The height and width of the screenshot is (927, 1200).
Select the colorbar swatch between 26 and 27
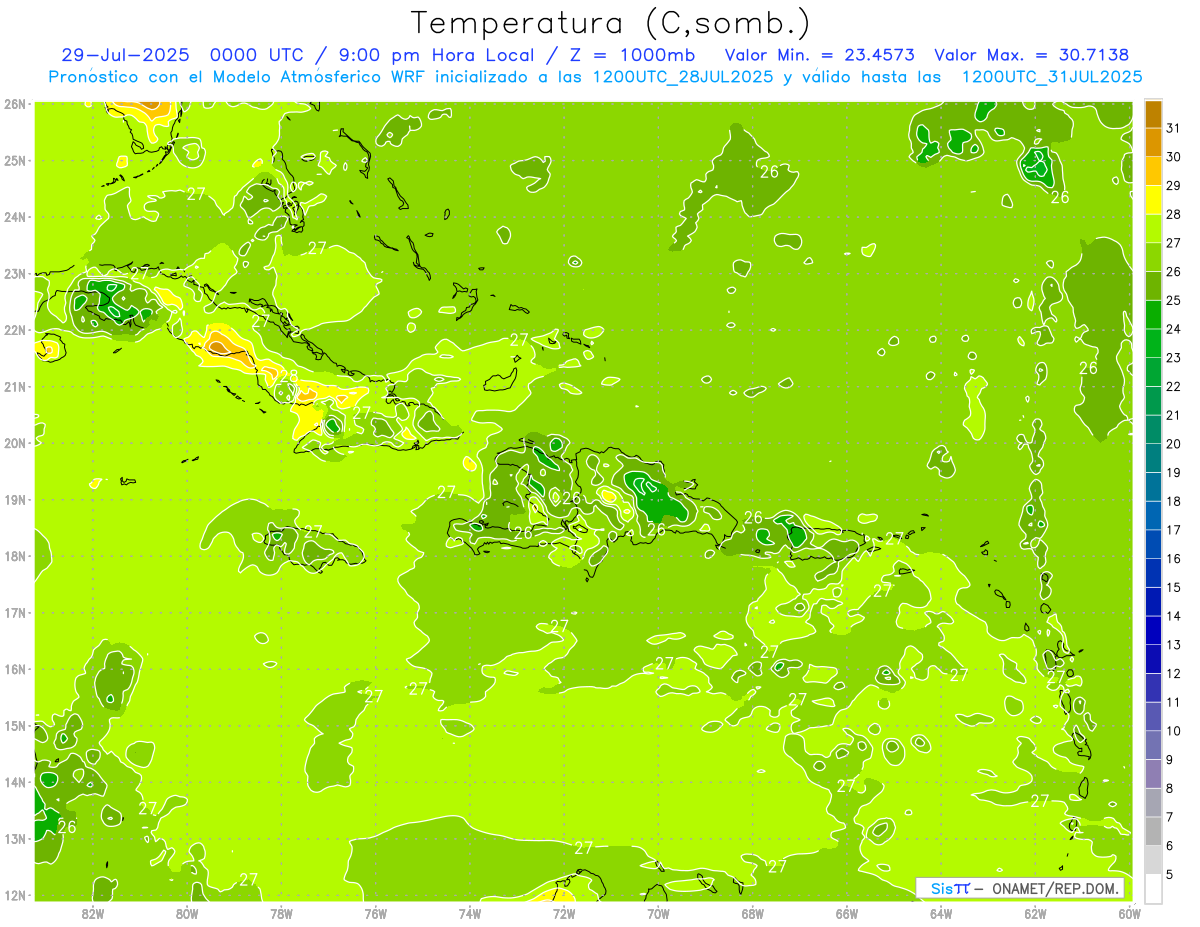tap(1153, 257)
